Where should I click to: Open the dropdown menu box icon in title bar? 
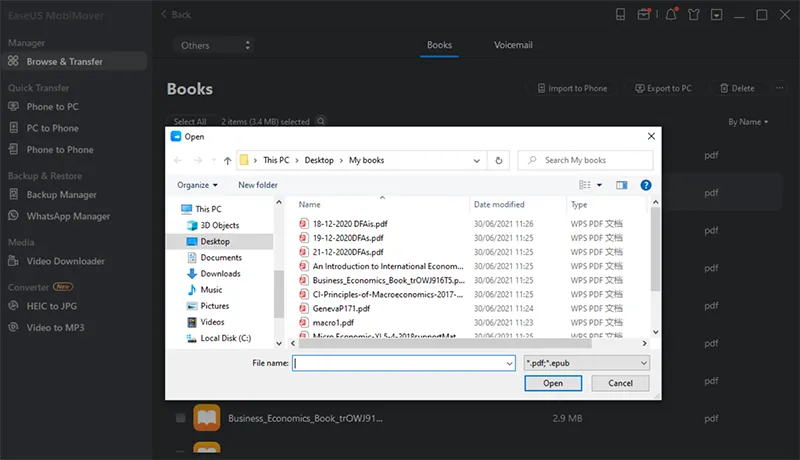pos(716,15)
